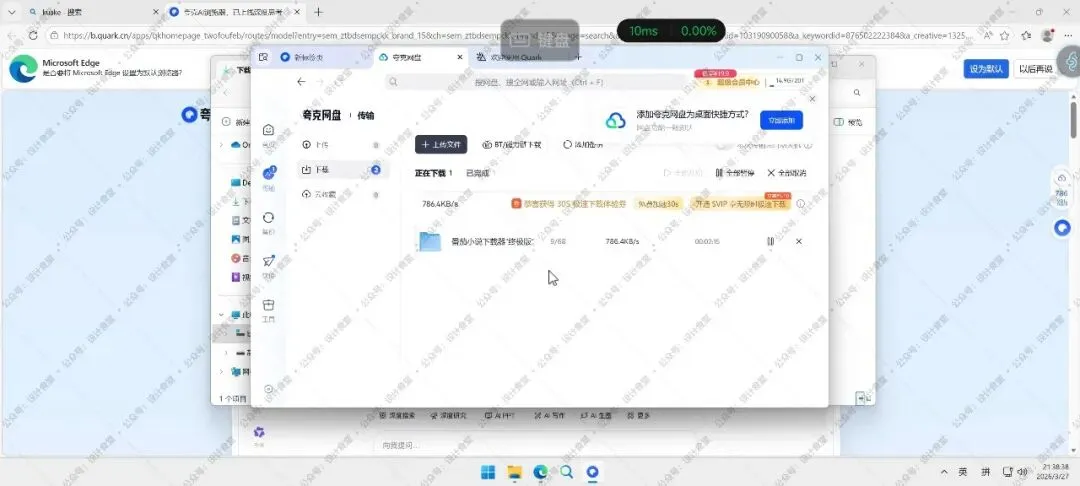
Task: Click the AI 写作 shortcut on the page
Action: [x=548, y=416]
